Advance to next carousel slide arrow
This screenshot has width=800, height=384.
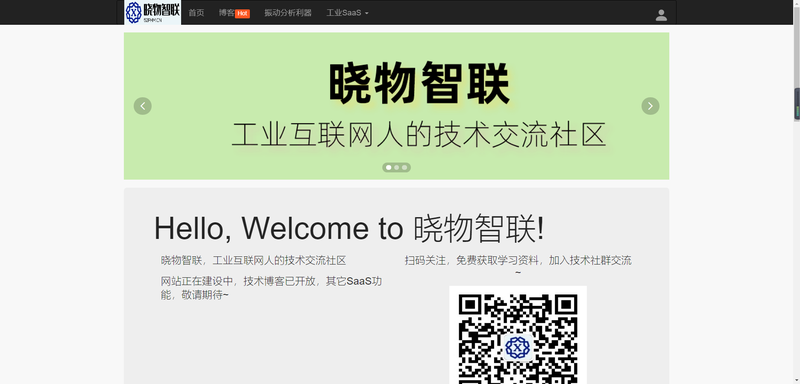pyautogui.click(x=650, y=106)
